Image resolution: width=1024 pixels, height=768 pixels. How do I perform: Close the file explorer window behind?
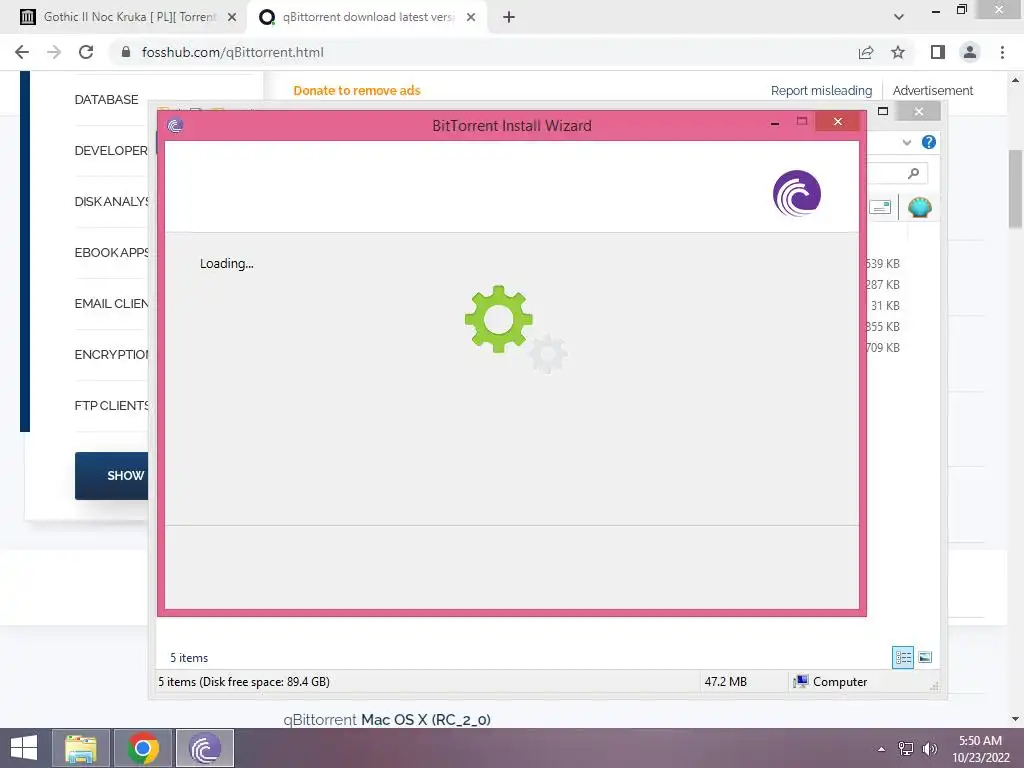(x=919, y=111)
